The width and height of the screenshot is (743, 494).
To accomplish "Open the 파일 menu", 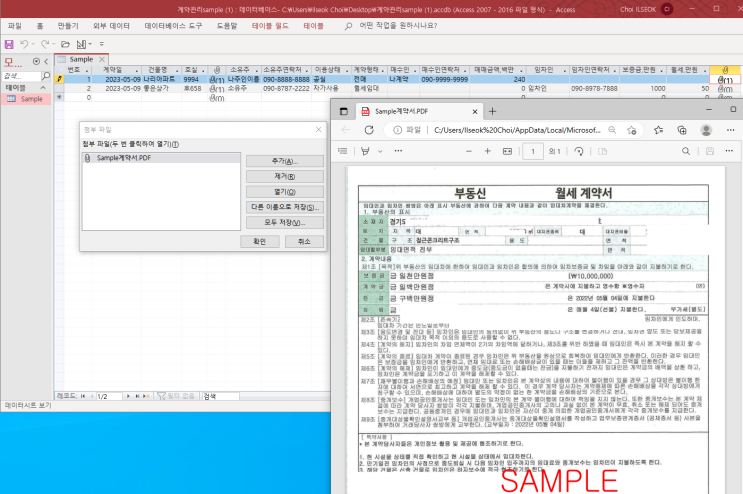I will 15,26.
